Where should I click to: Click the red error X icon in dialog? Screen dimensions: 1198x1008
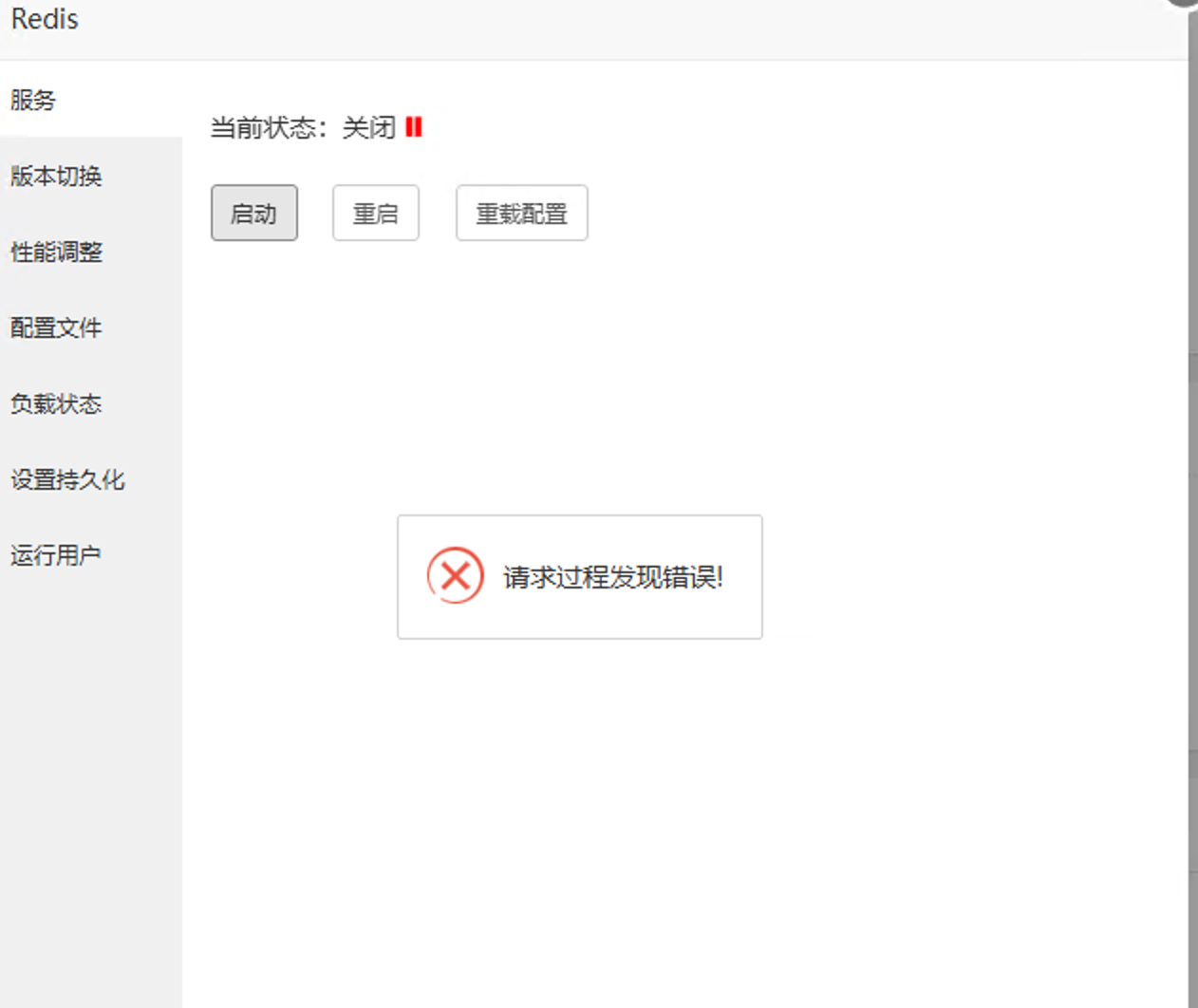pyautogui.click(x=455, y=575)
